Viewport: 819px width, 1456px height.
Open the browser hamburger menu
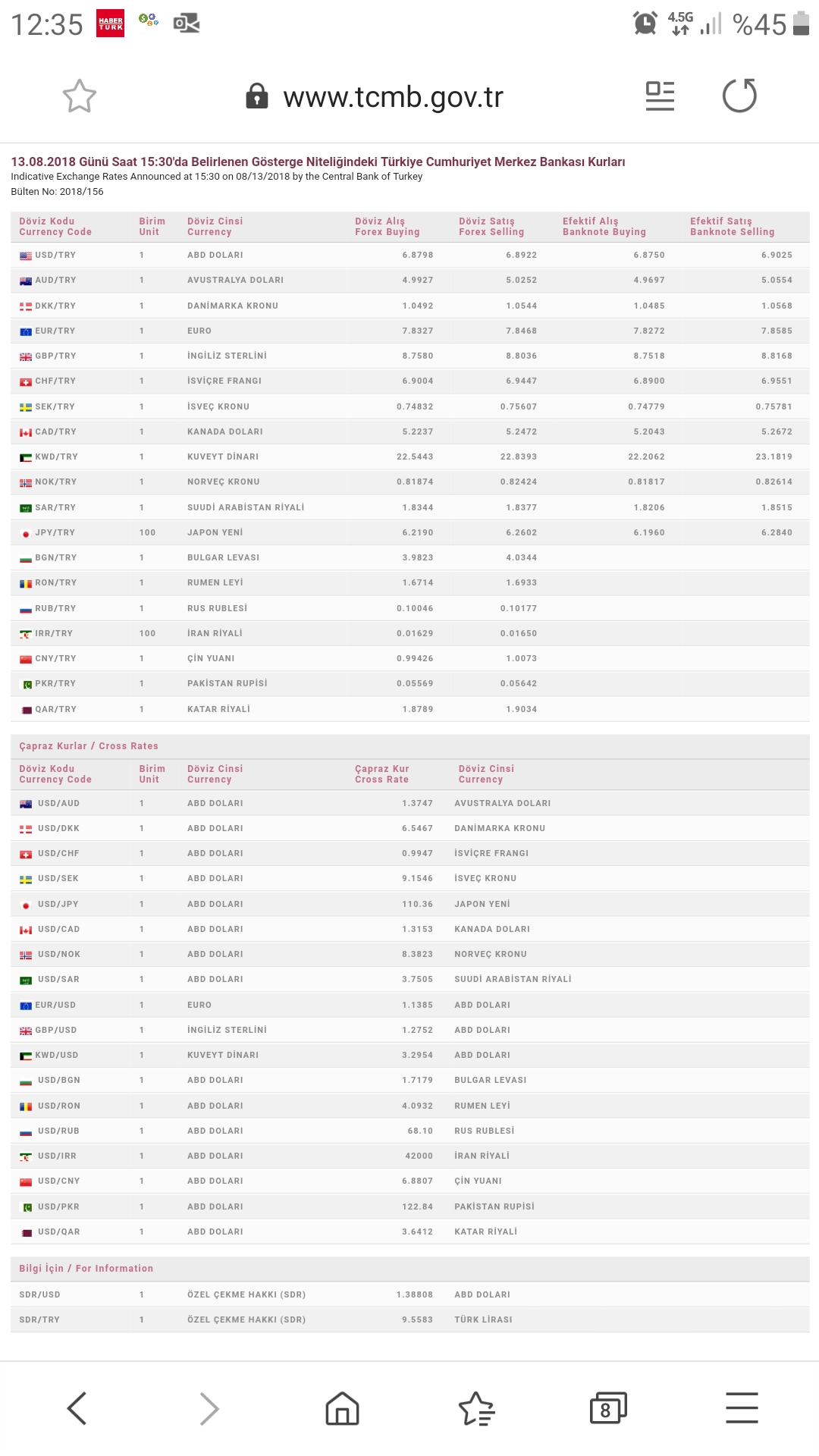[742, 1408]
